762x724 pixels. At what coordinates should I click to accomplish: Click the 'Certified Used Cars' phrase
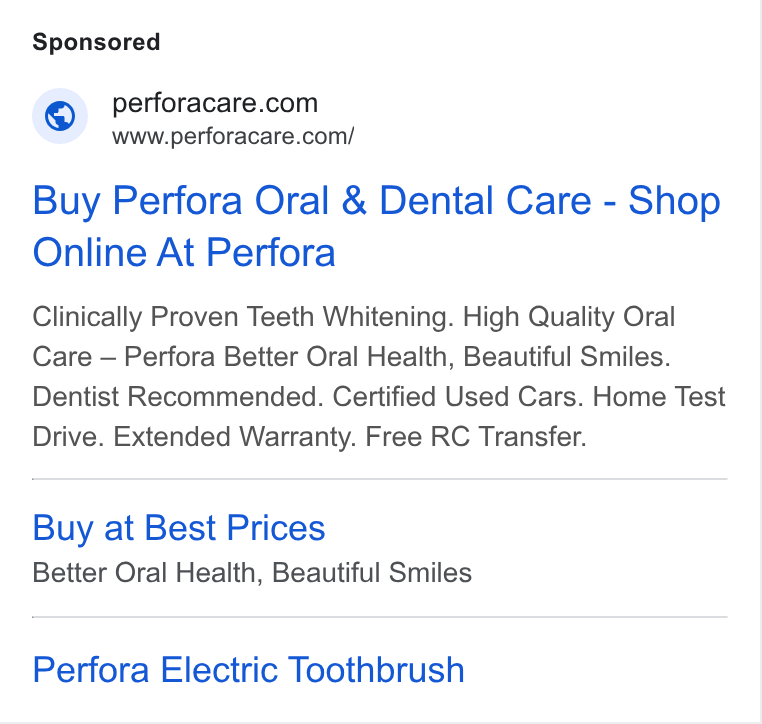(458, 396)
